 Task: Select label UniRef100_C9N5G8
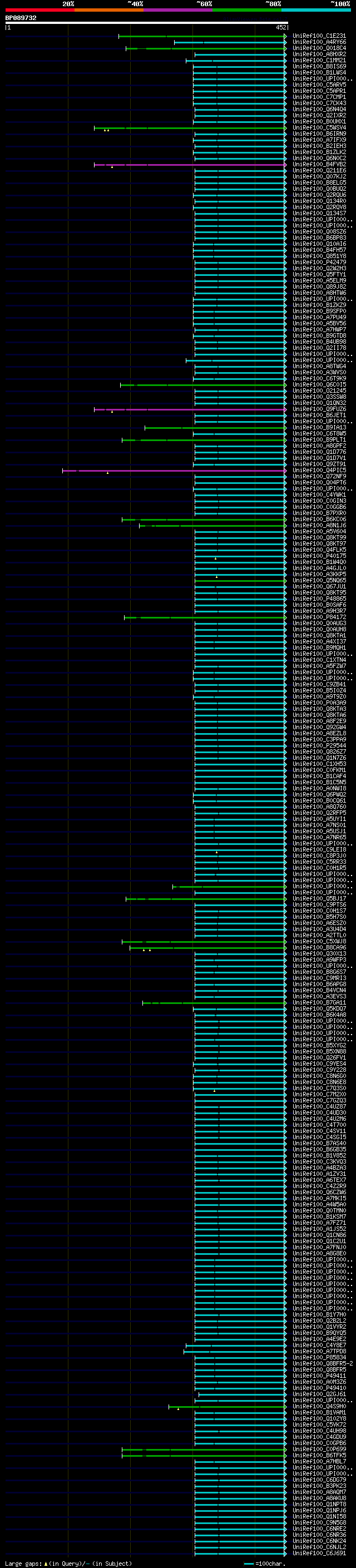pyautogui.click(x=319, y=1522)
